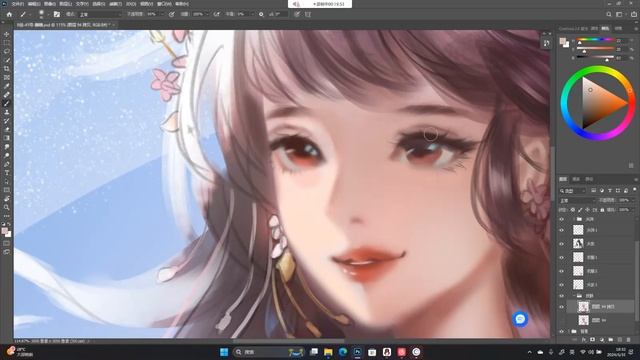Collapse the middle layer group arrow
Viewport: 640px width, 360px height.
click(x=573, y=296)
